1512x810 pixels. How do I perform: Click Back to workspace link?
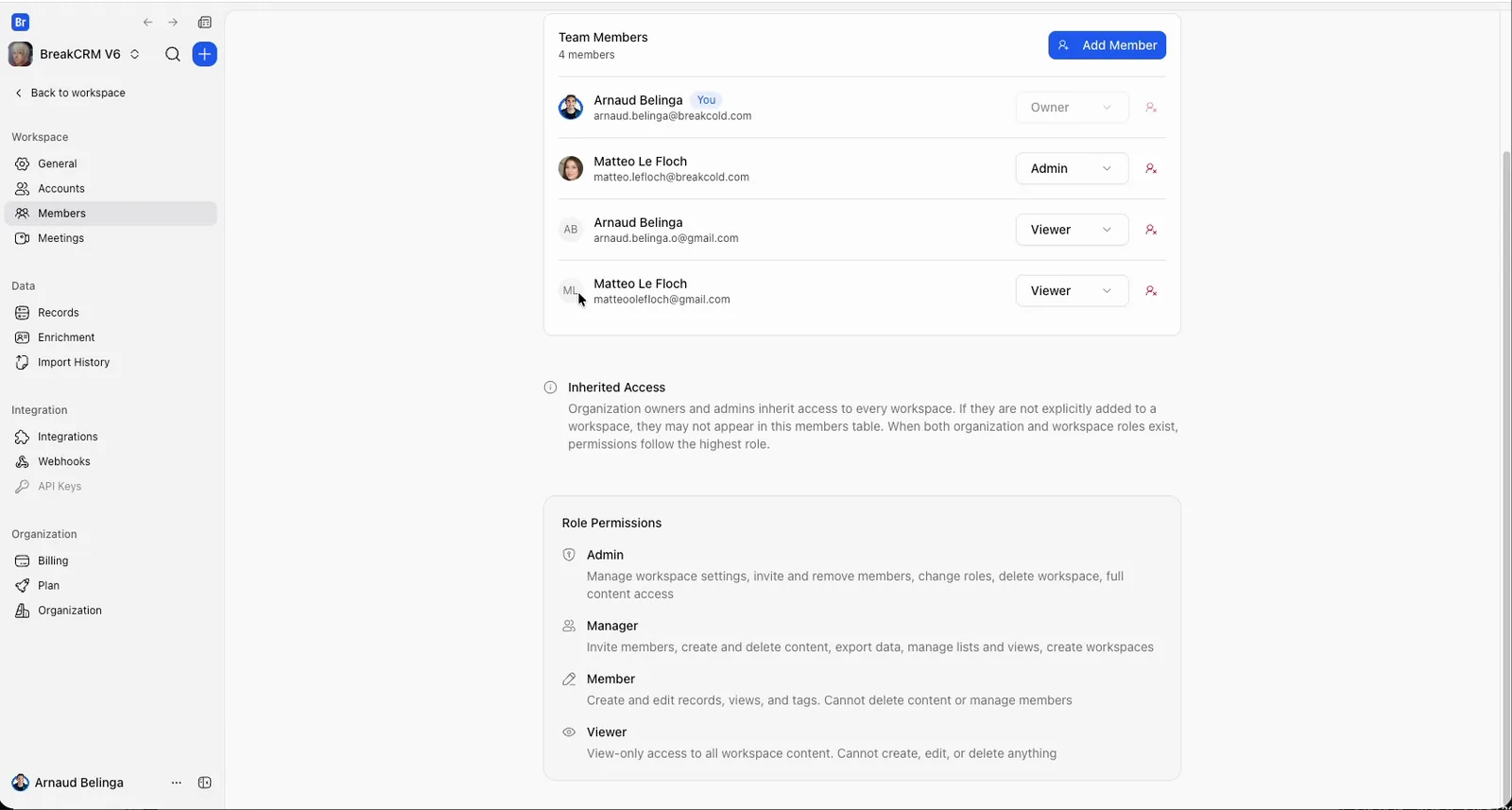coord(70,93)
